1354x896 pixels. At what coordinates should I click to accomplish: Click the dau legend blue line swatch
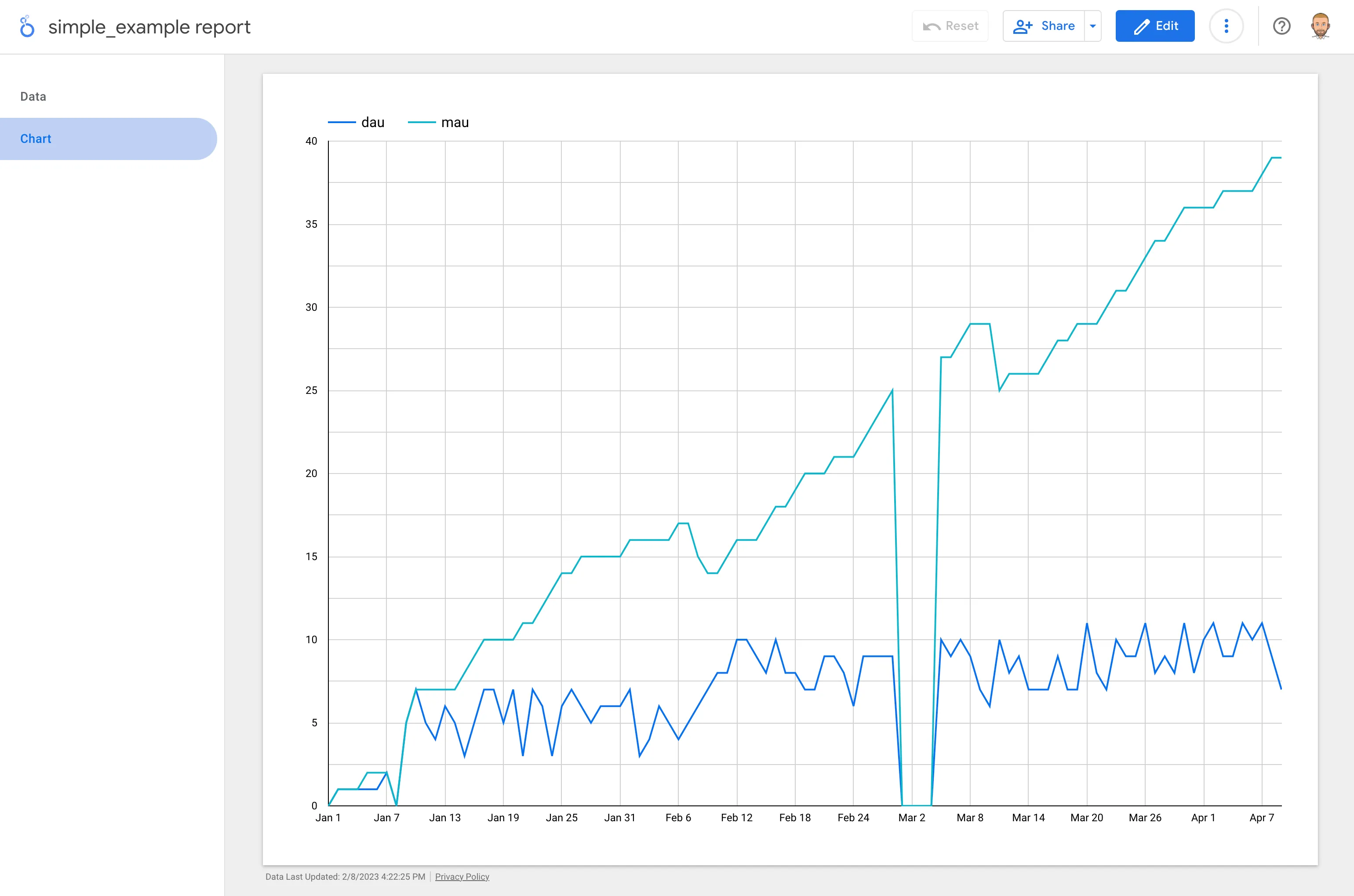(x=342, y=122)
